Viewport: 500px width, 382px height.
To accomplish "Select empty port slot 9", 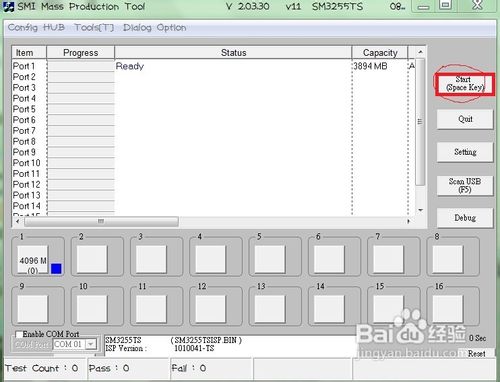I will (x=33, y=309).
